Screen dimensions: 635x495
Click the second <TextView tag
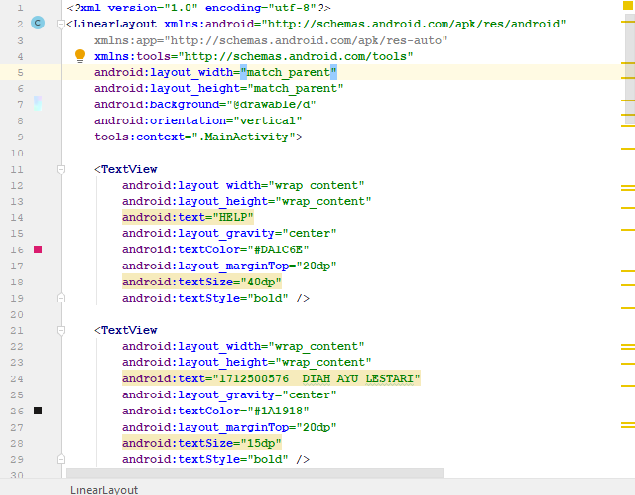pyautogui.click(x=126, y=331)
